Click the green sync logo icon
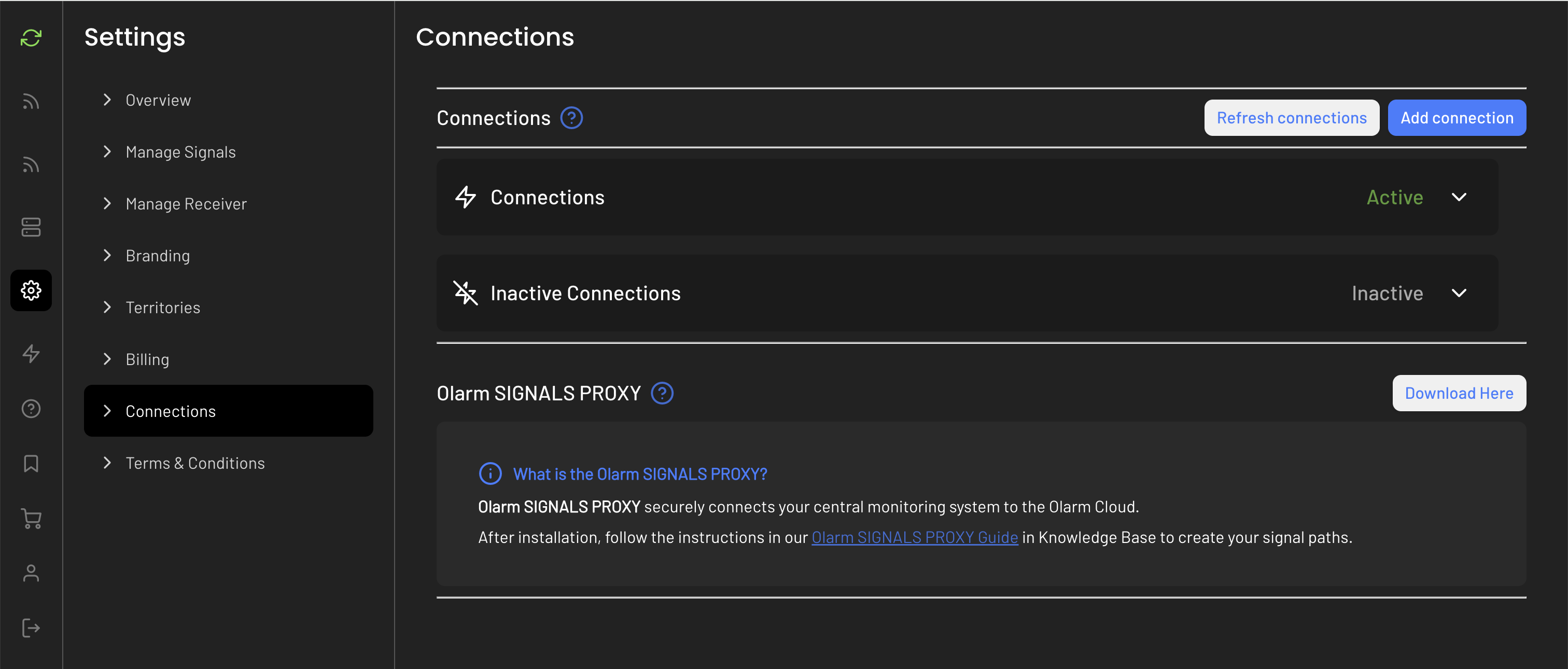The image size is (1568, 669). (x=31, y=38)
